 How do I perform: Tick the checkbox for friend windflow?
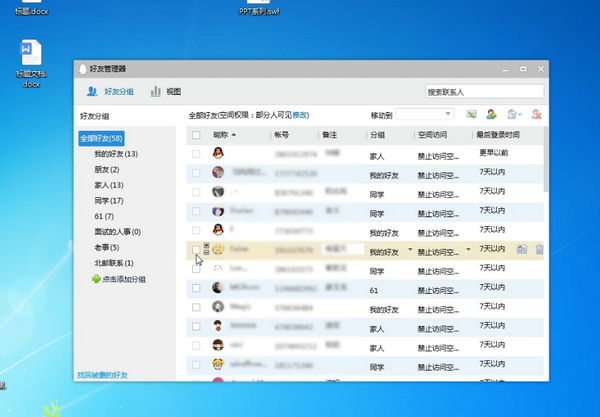pyautogui.click(x=196, y=365)
